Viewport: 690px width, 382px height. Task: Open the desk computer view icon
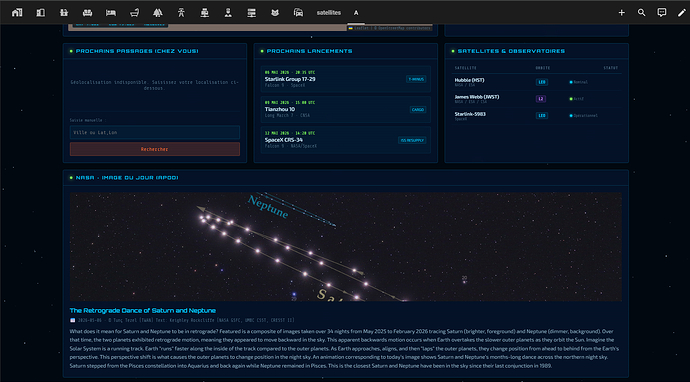tap(205, 13)
